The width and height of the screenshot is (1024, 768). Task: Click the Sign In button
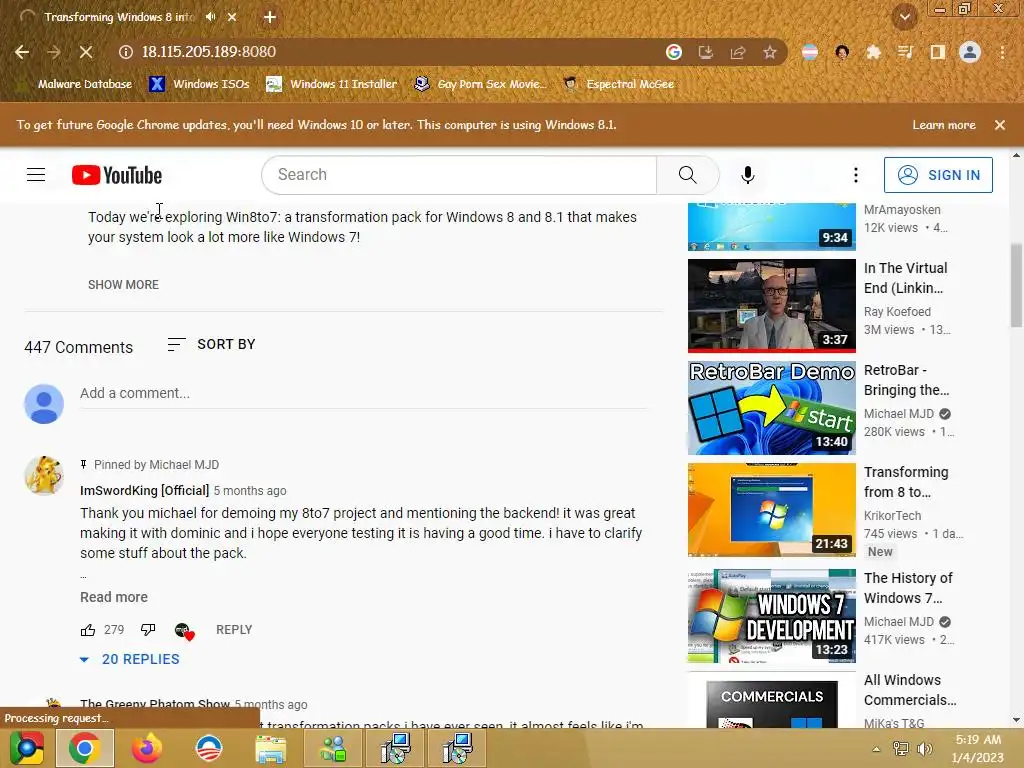click(x=938, y=175)
